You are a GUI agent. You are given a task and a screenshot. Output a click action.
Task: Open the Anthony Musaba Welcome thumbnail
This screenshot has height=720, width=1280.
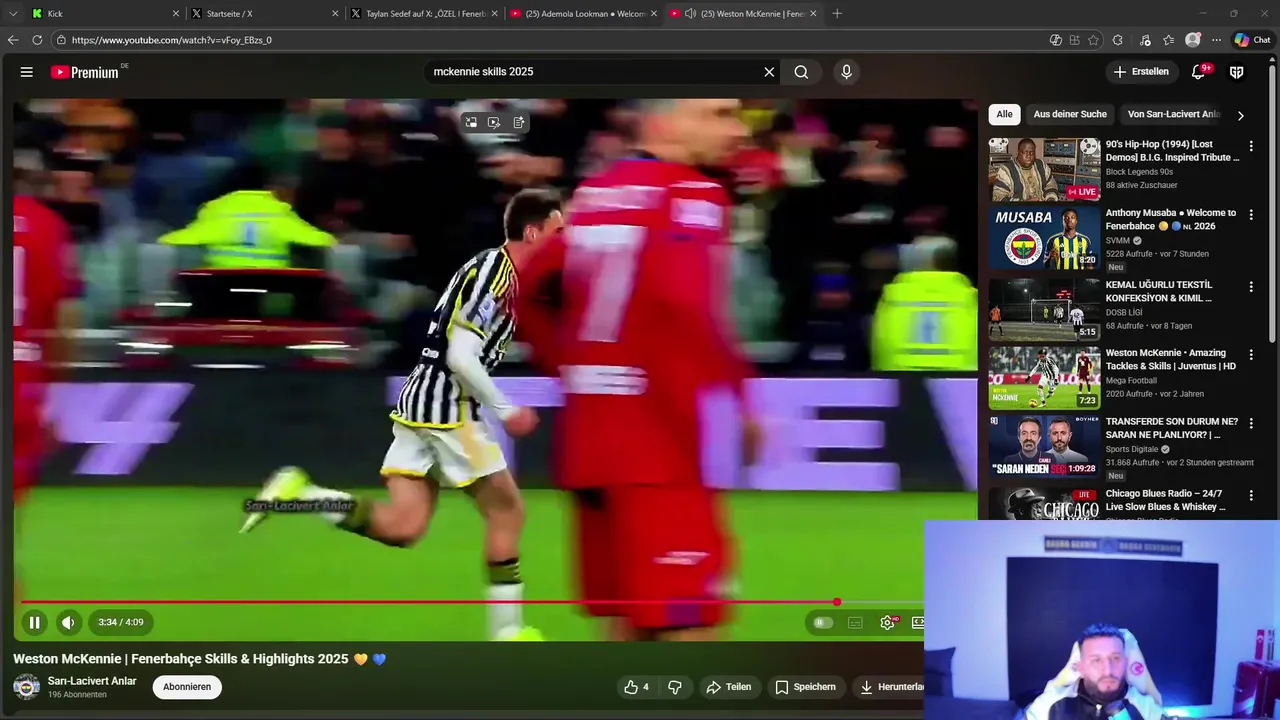click(1044, 238)
